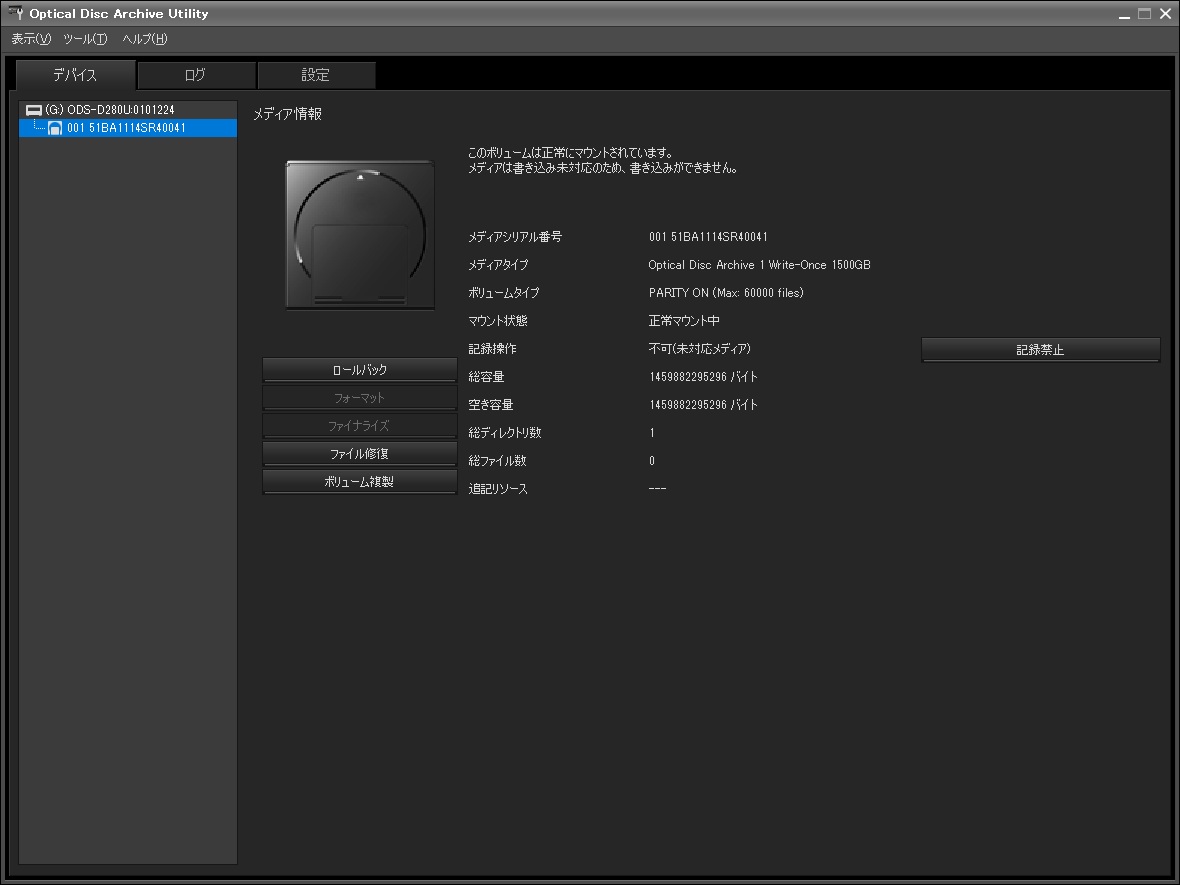Click the 記録操作 label
Viewport: 1180px width, 885px height.
[x=492, y=348]
